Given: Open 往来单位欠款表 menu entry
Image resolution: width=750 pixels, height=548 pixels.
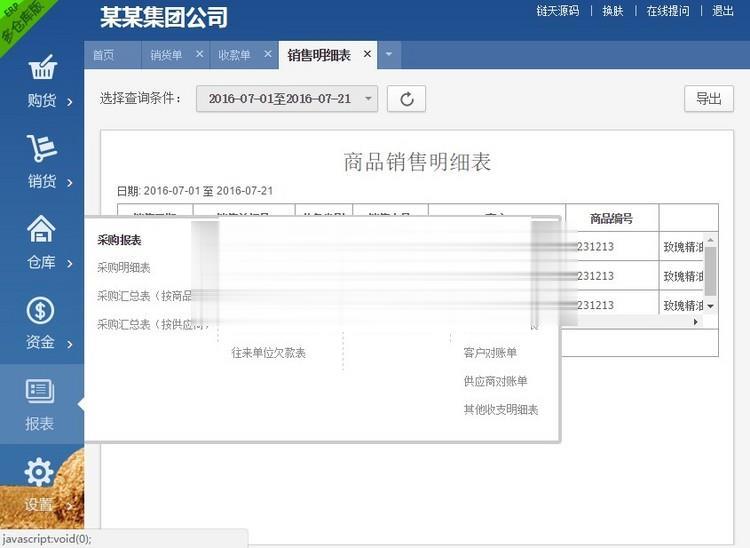Looking at the screenshot, I should (x=268, y=353).
